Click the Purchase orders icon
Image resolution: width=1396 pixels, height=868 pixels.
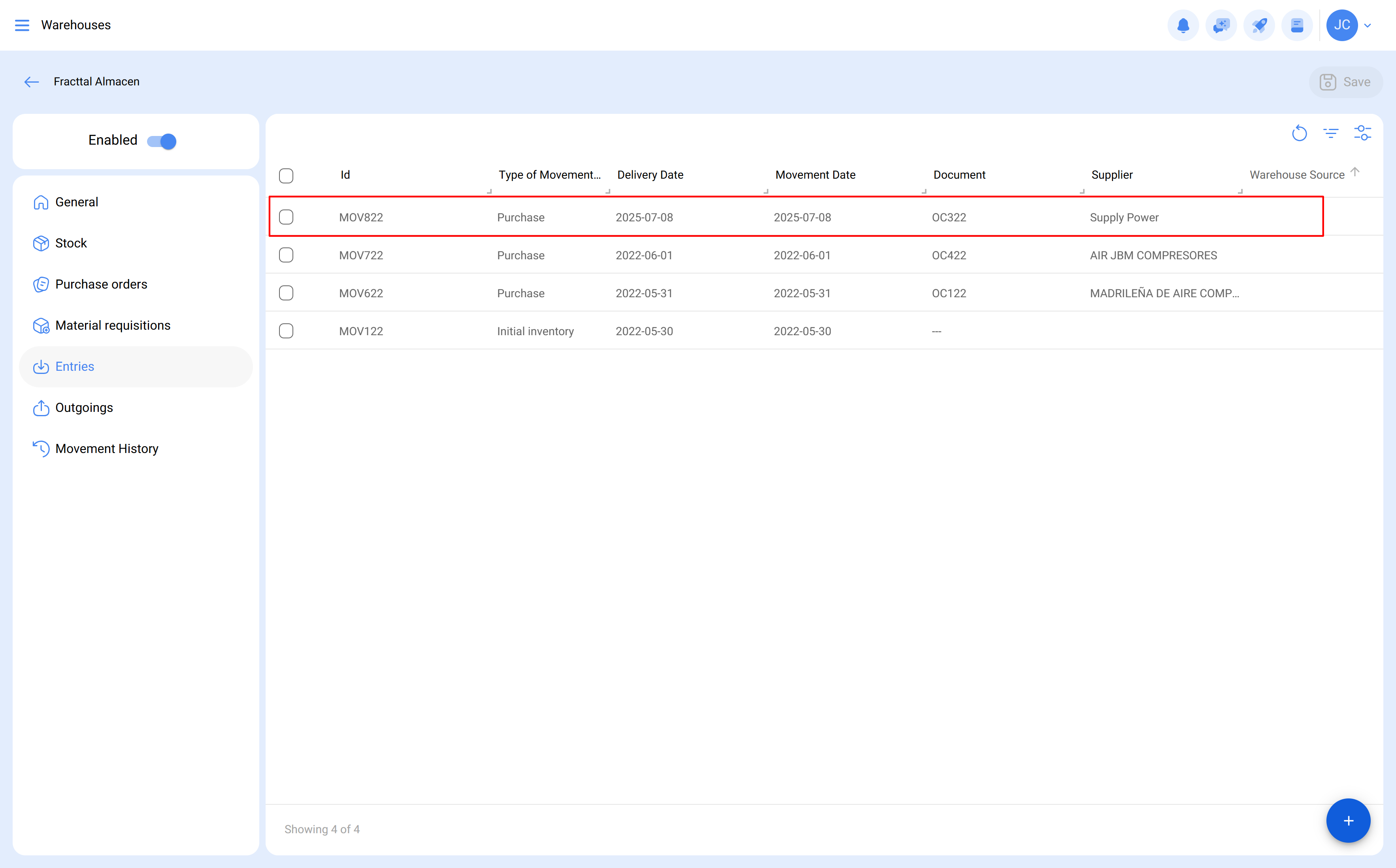41,284
